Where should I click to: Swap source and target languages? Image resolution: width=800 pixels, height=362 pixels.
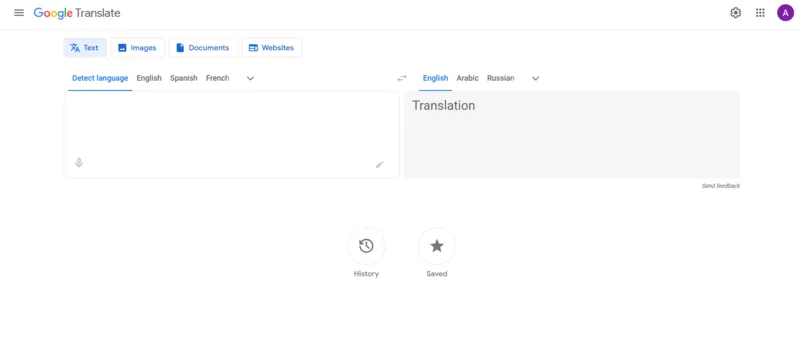pyautogui.click(x=402, y=78)
